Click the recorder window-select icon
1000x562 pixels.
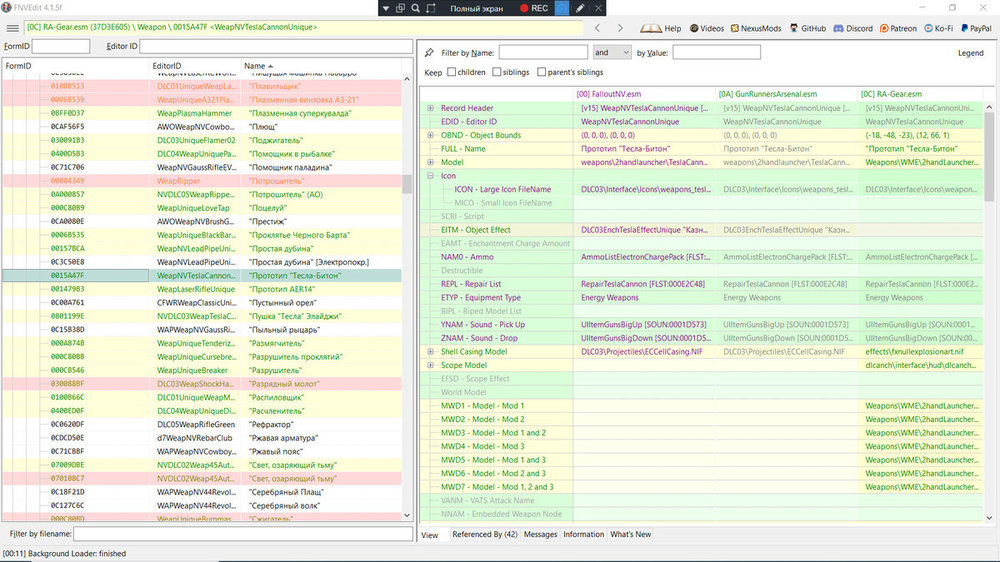[x=401, y=8]
